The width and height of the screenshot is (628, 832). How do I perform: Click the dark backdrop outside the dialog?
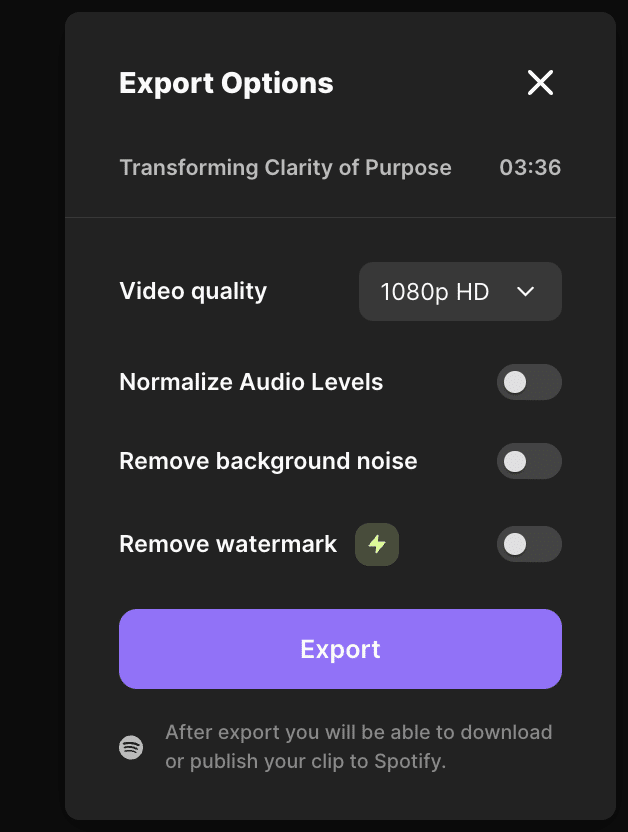pyautogui.click(x=30, y=400)
